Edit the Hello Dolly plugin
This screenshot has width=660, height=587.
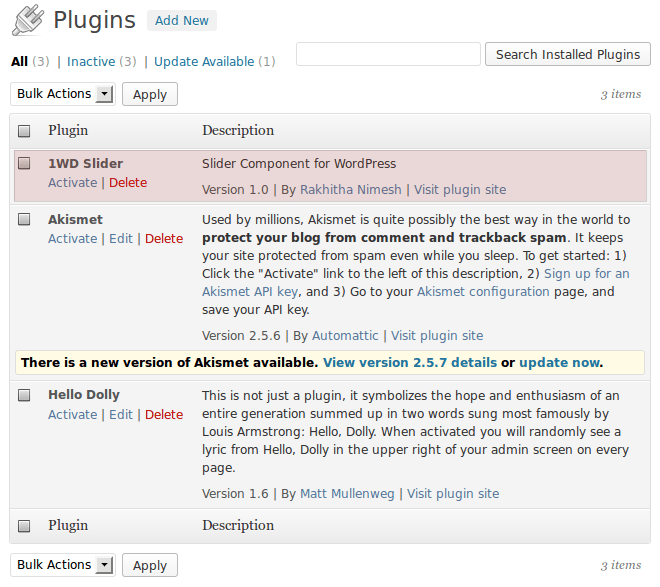point(121,415)
